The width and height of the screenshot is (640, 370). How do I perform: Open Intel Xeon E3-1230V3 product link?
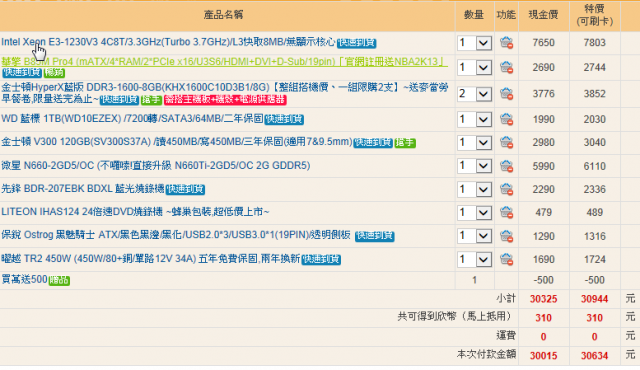[168, 42]
